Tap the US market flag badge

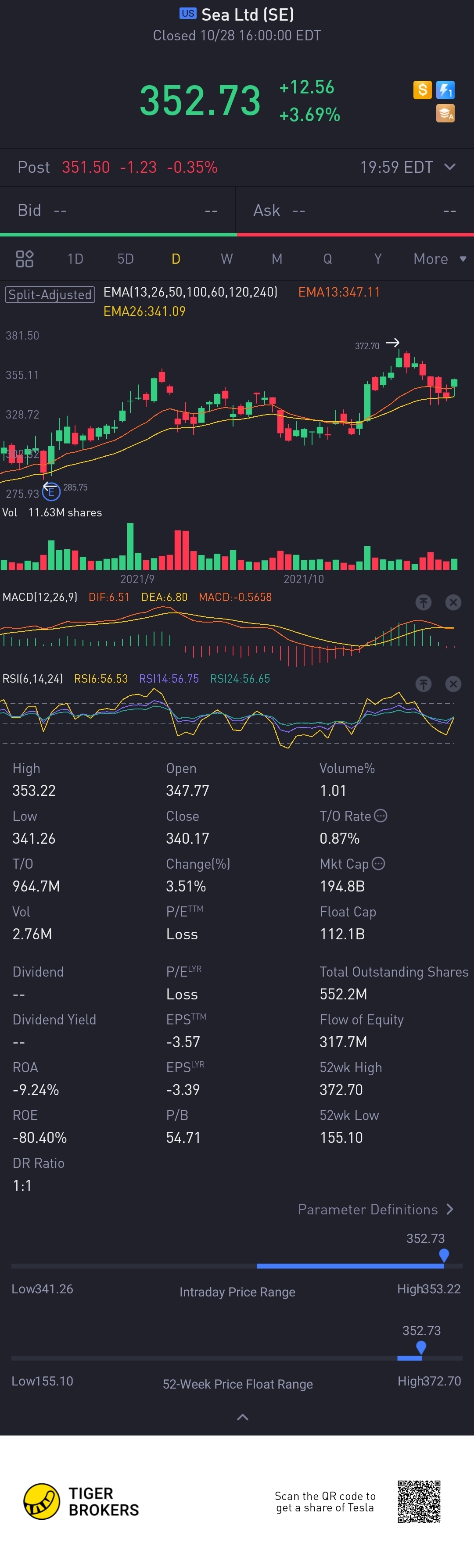coord(188,14)
